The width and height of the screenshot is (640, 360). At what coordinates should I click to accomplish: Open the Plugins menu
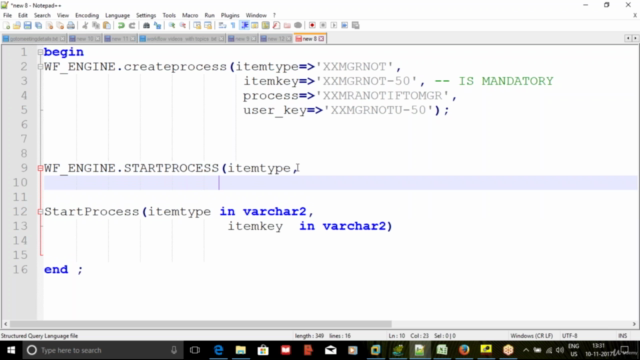click(x=230, y=15)
